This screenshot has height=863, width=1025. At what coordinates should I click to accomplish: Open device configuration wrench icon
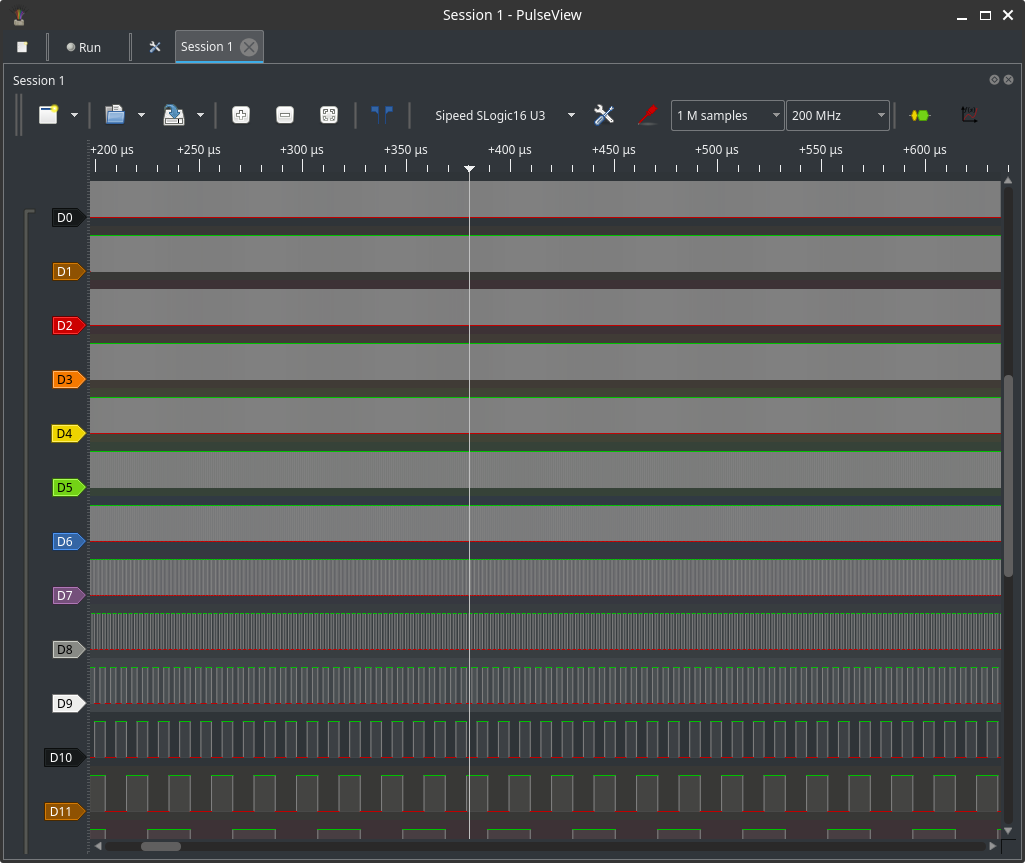coord(604,115)
